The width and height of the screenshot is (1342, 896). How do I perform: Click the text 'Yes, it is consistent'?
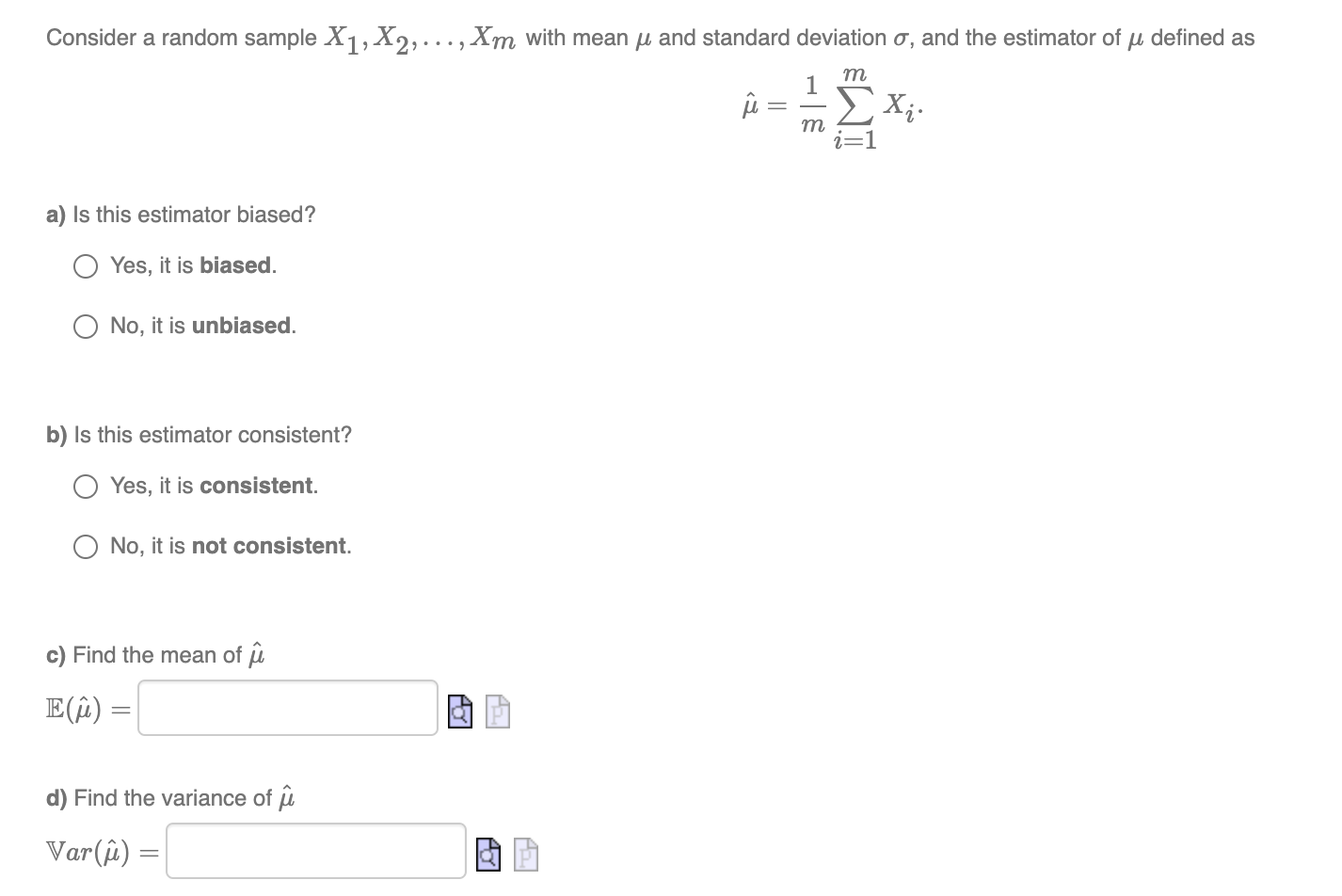(213, 486)
